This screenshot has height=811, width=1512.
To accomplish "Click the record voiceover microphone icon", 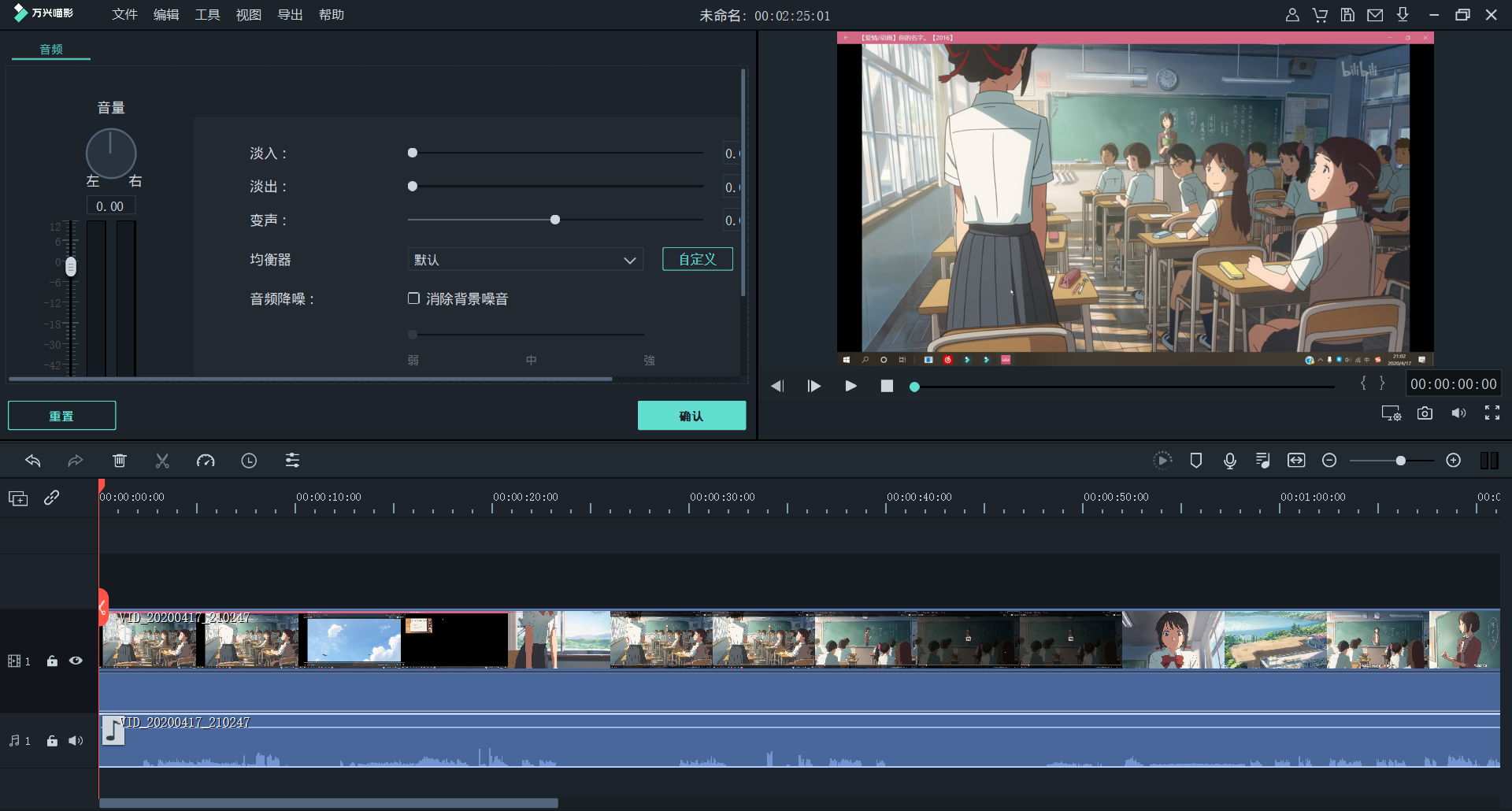I will click(1229, 461).
